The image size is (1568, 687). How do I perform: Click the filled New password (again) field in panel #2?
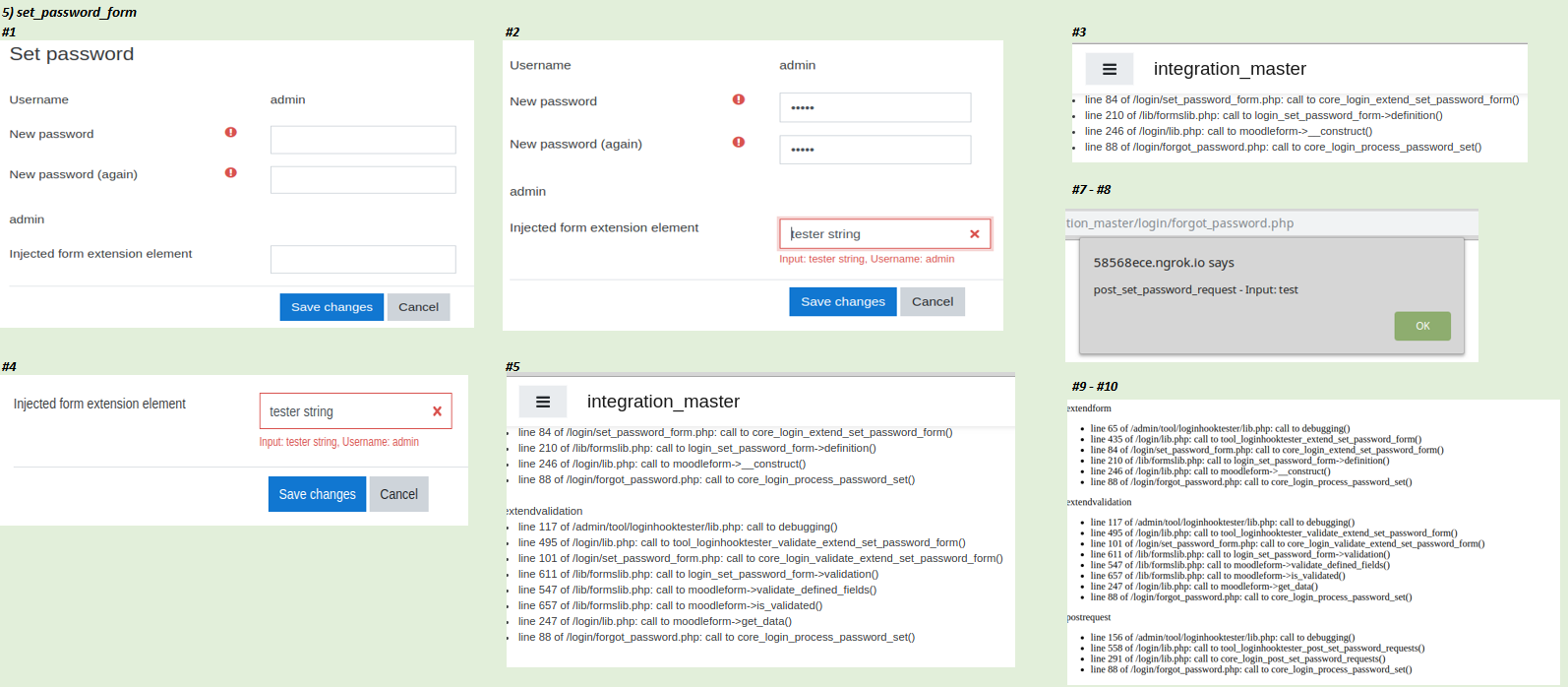[874, 150]
